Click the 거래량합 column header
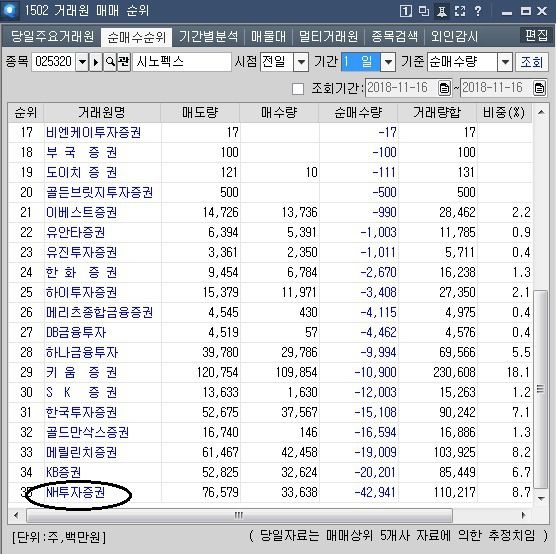The width and height of the screenshot is (556, 554). 437,113
